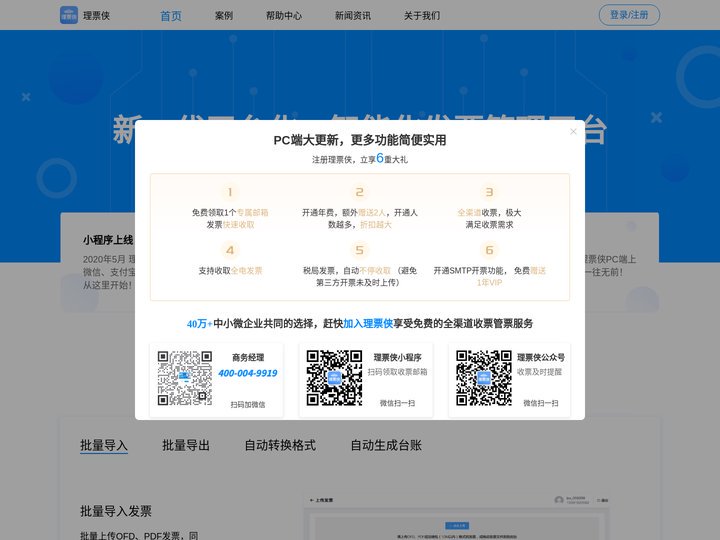Click the 专属邮箱 highlighted text
The height and width of the screenshot is (540, 720).
253,213
